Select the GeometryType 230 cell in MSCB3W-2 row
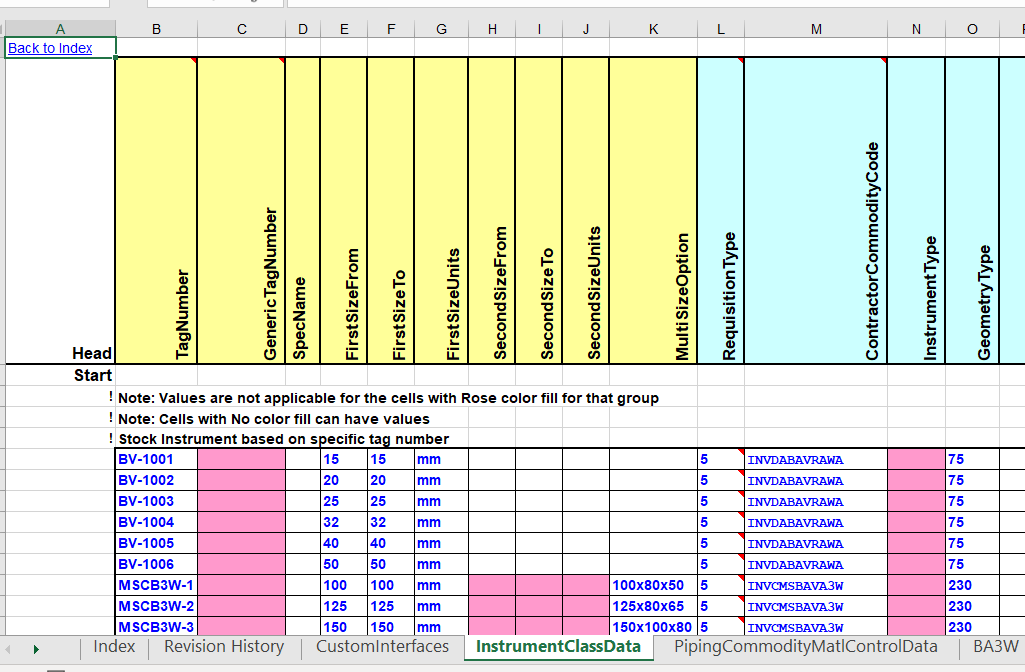1025x672 pixels. [x=972, y=605]
